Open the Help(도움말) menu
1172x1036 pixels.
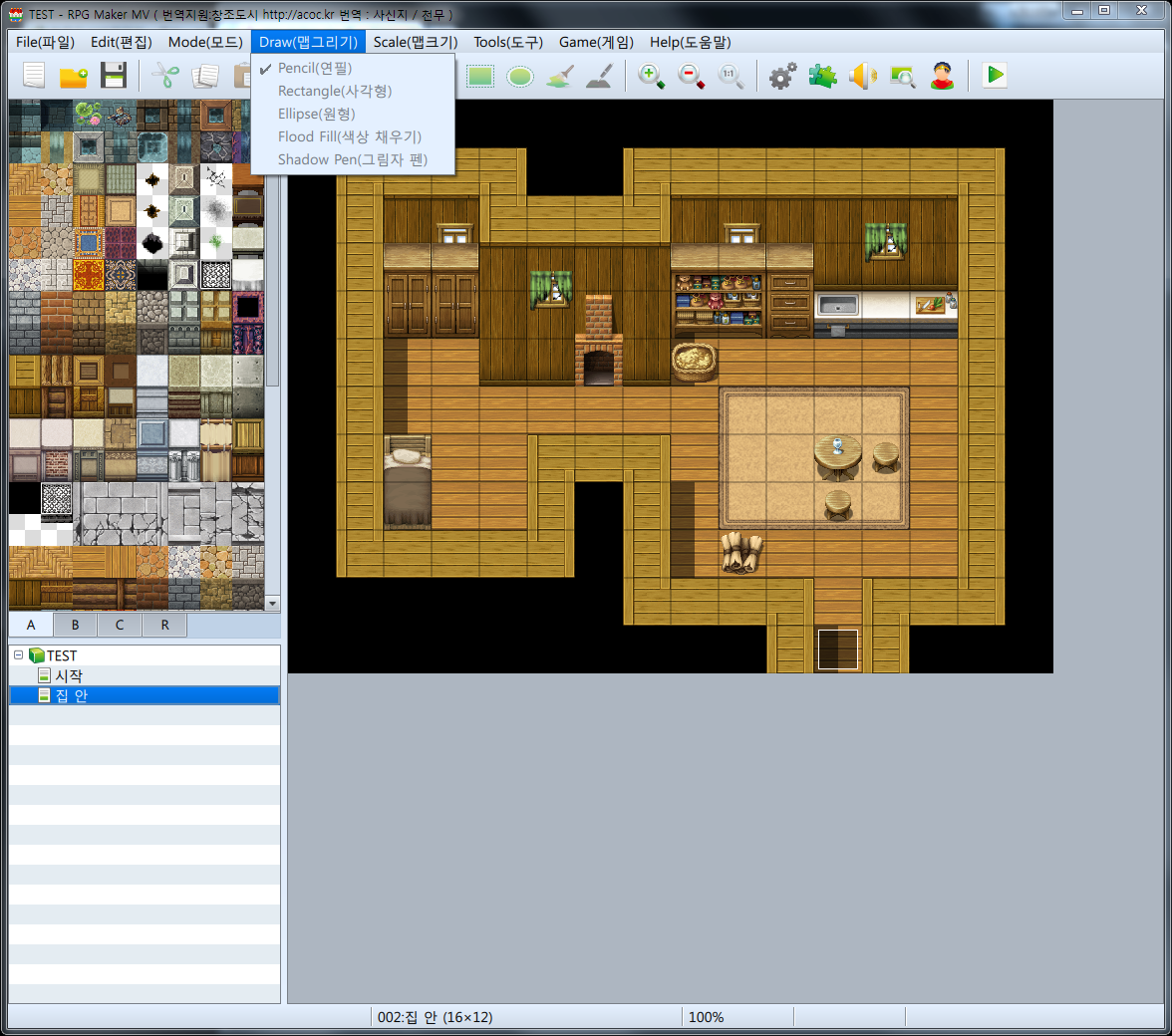pyautogui.click(x=690, y=42)
